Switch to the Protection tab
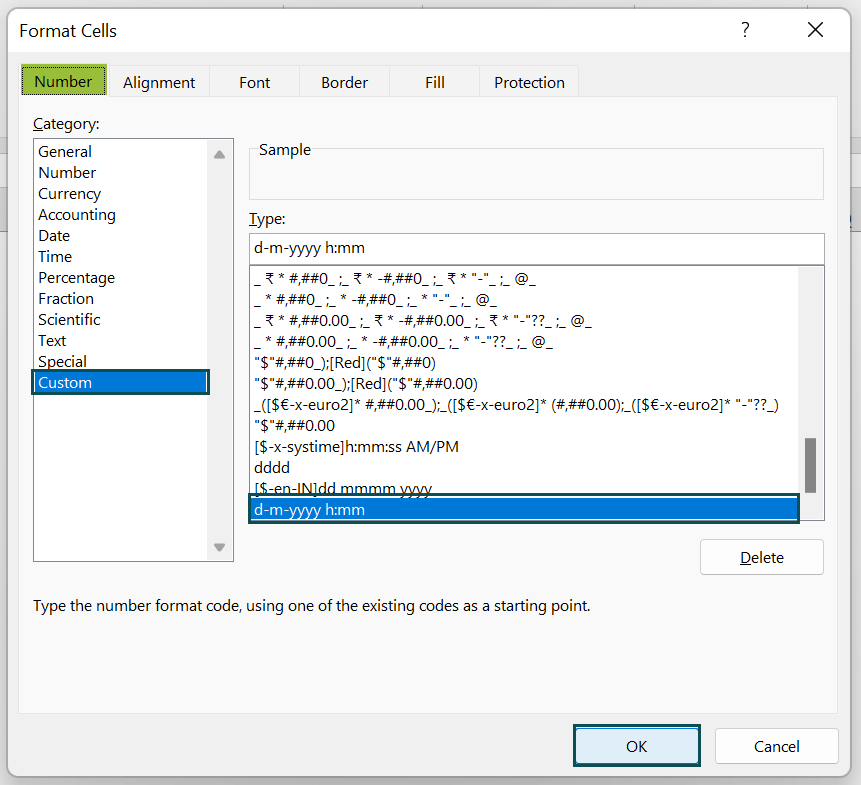Viewport: 861px width, 785px height. (528, 82)
